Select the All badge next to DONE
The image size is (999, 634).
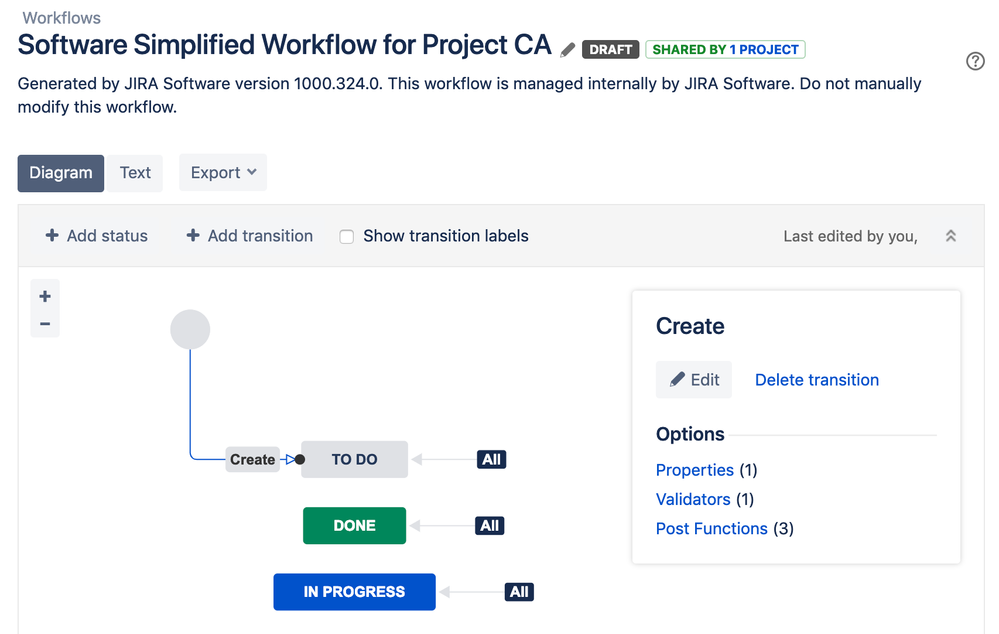[x=489, y=526]
